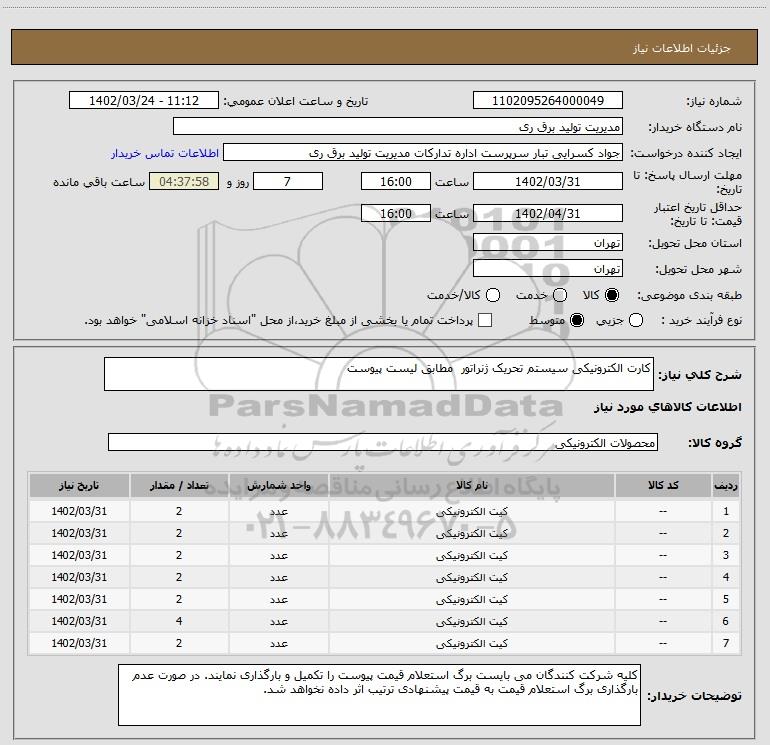Choose the متوسط purchase type radio
The image size is (770, 745).
[577, 320]
